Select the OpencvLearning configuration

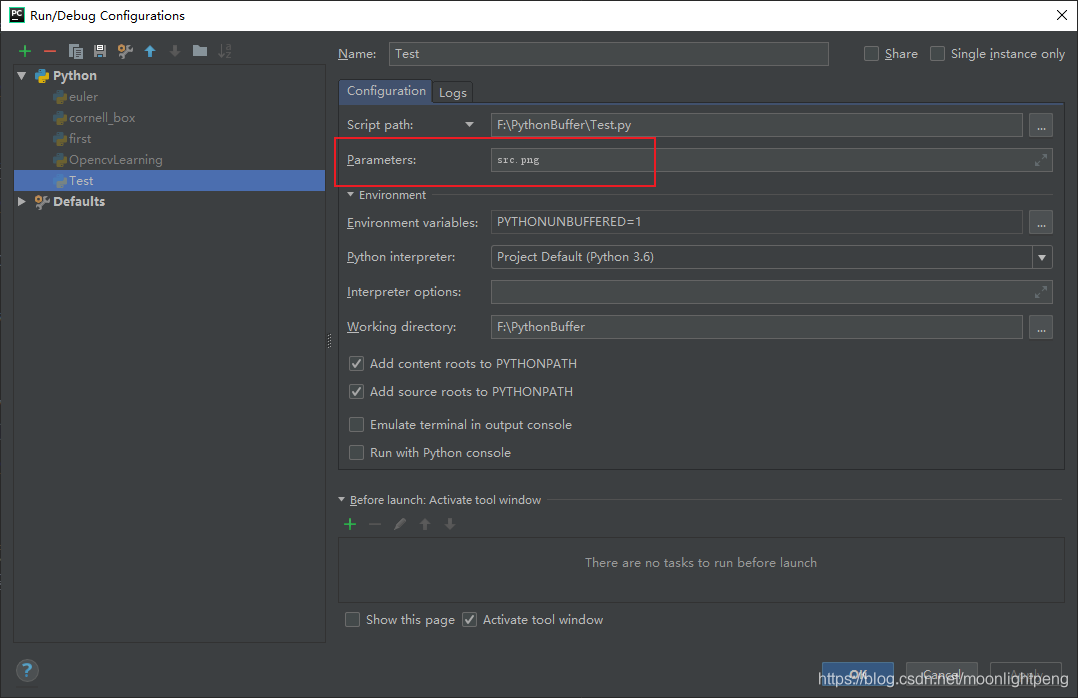[169, 160]
